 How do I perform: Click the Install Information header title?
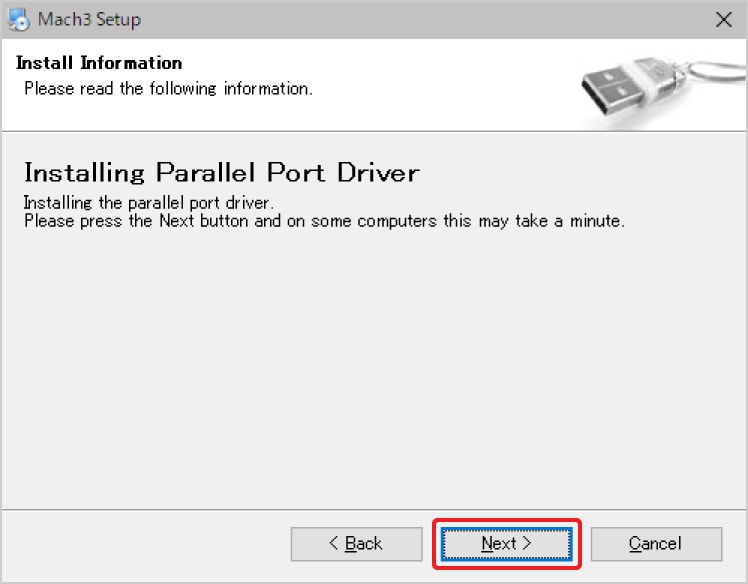99,63
